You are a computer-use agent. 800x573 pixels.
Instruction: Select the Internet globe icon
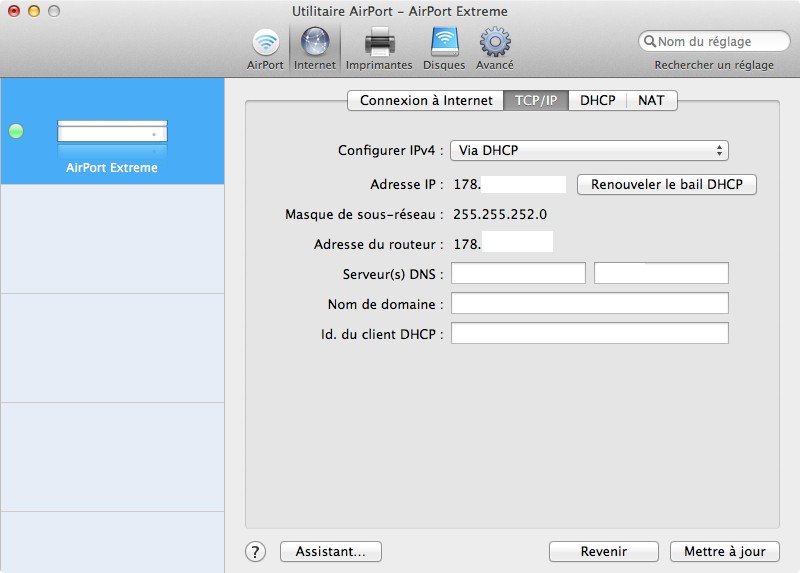[x=314, y=48]
